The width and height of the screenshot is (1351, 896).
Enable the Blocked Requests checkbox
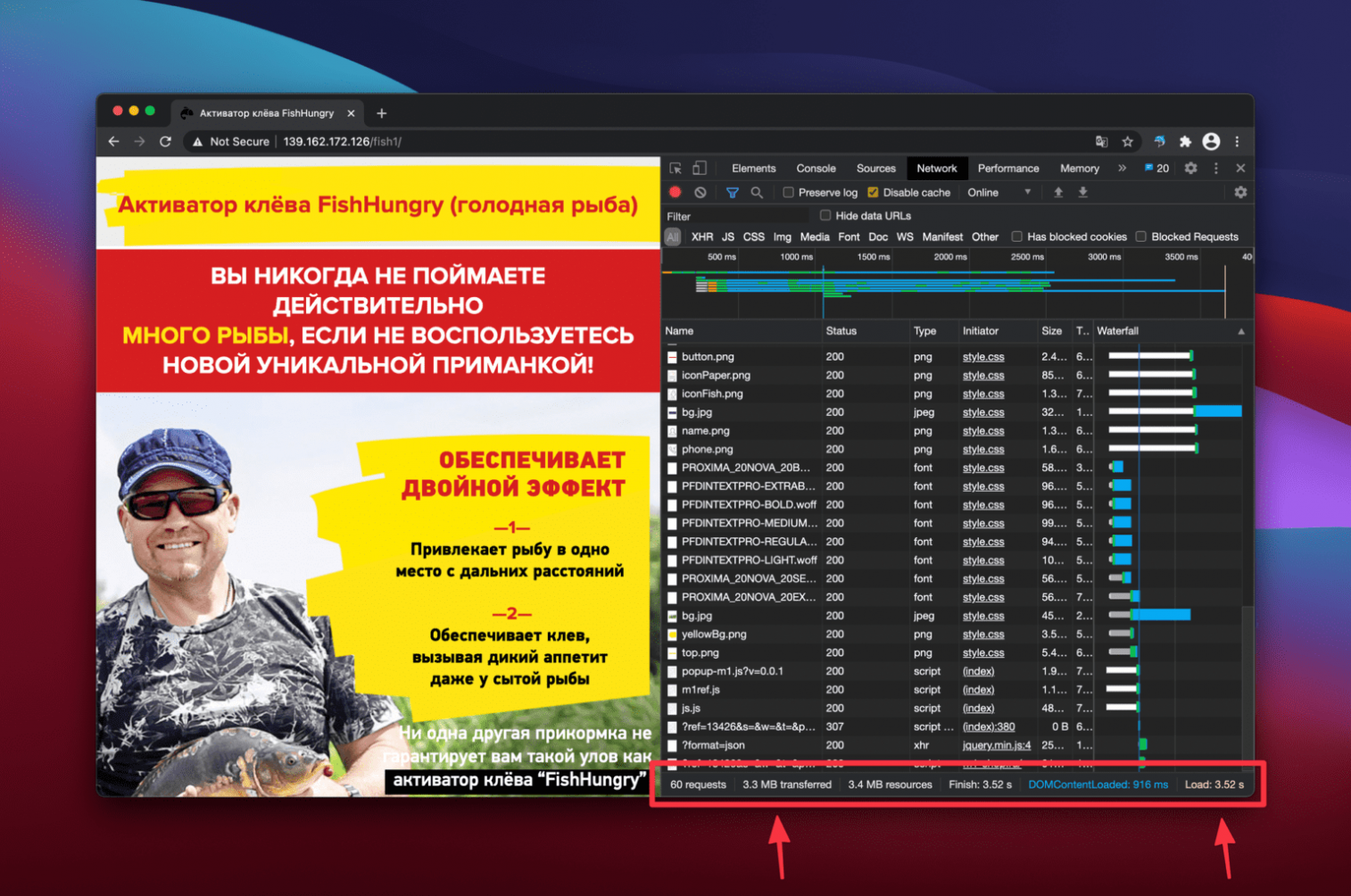click(1140, 236)
